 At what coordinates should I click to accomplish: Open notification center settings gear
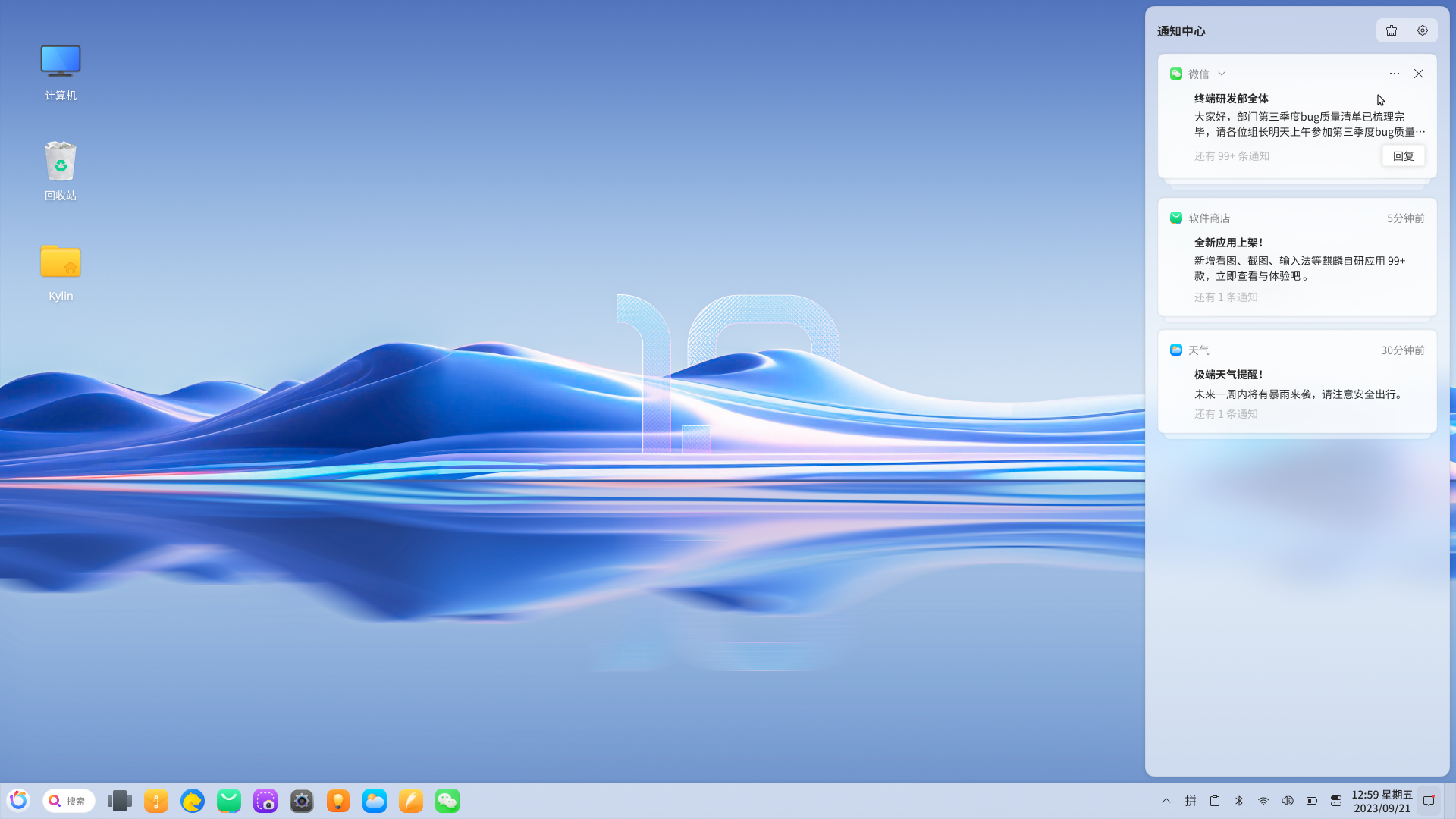tap(1423, 31)
